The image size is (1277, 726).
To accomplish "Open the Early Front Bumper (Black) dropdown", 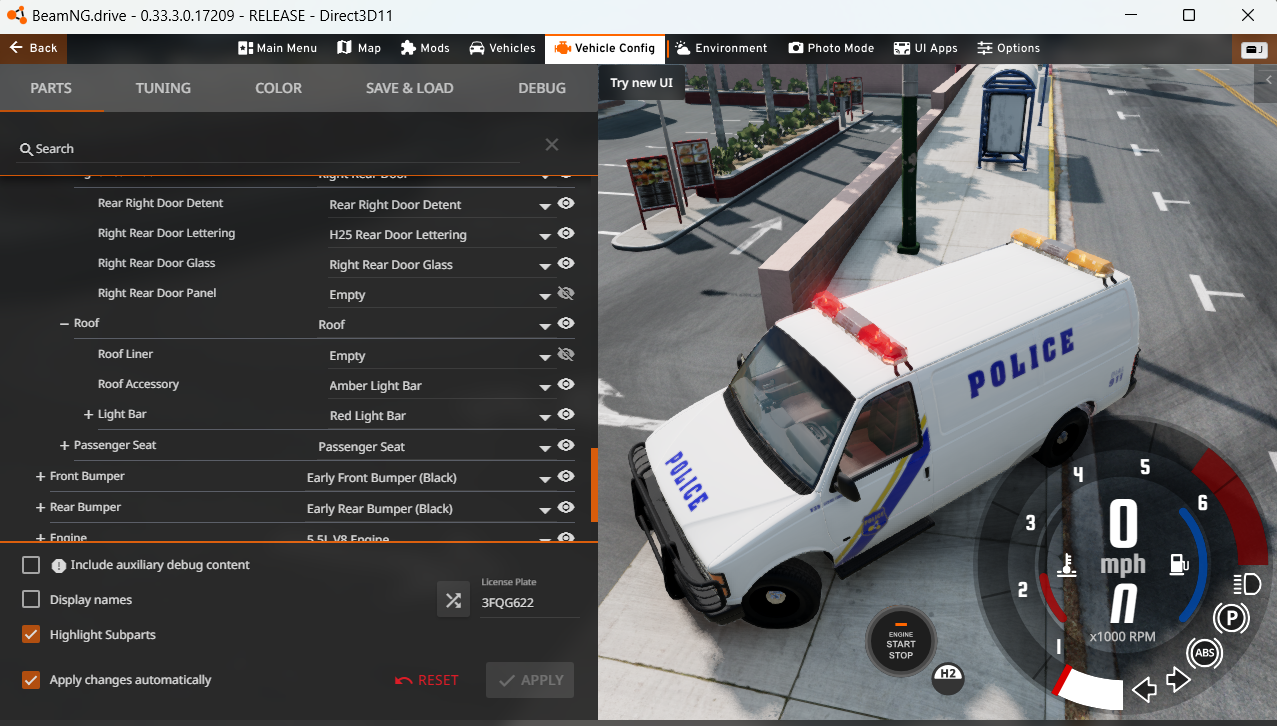I will (x=430, y=478).
